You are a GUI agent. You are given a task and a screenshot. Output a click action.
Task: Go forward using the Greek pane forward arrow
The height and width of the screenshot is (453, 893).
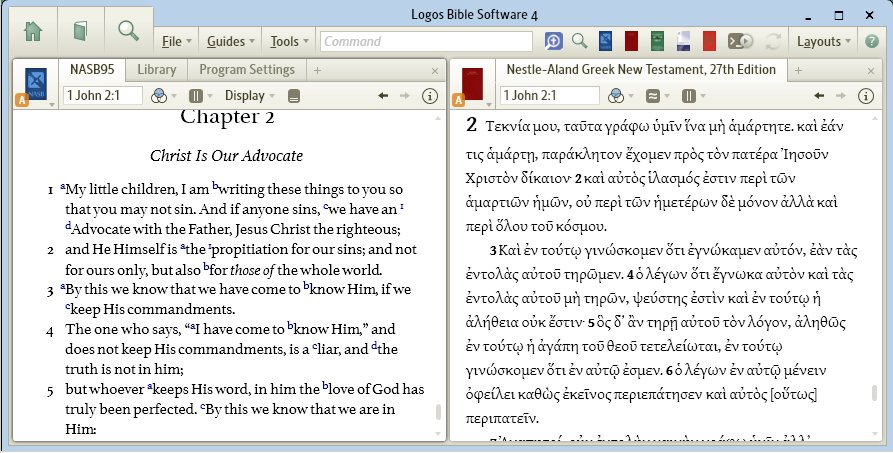click(x=841, y=96)
